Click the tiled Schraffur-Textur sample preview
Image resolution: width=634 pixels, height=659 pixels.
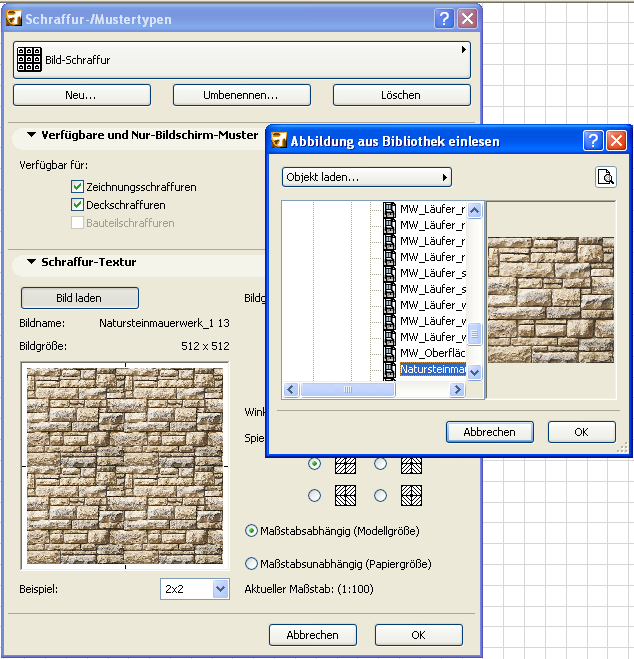[125, 466]
